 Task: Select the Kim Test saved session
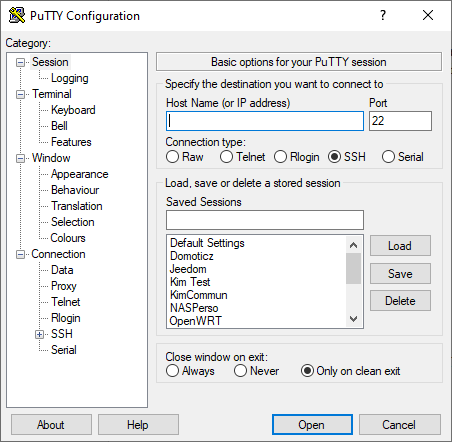(190, 282)
